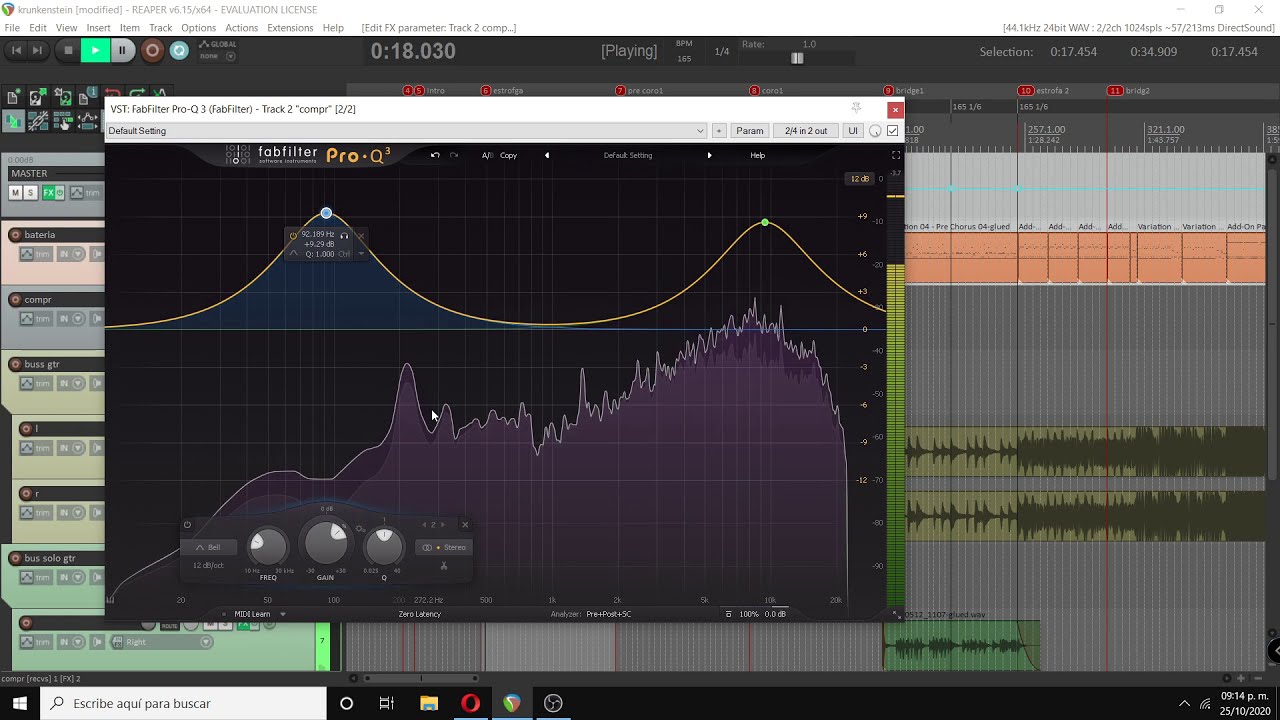Pause playback using the transport pause button
Screen dimensions: 1280x720
(122, 50)
